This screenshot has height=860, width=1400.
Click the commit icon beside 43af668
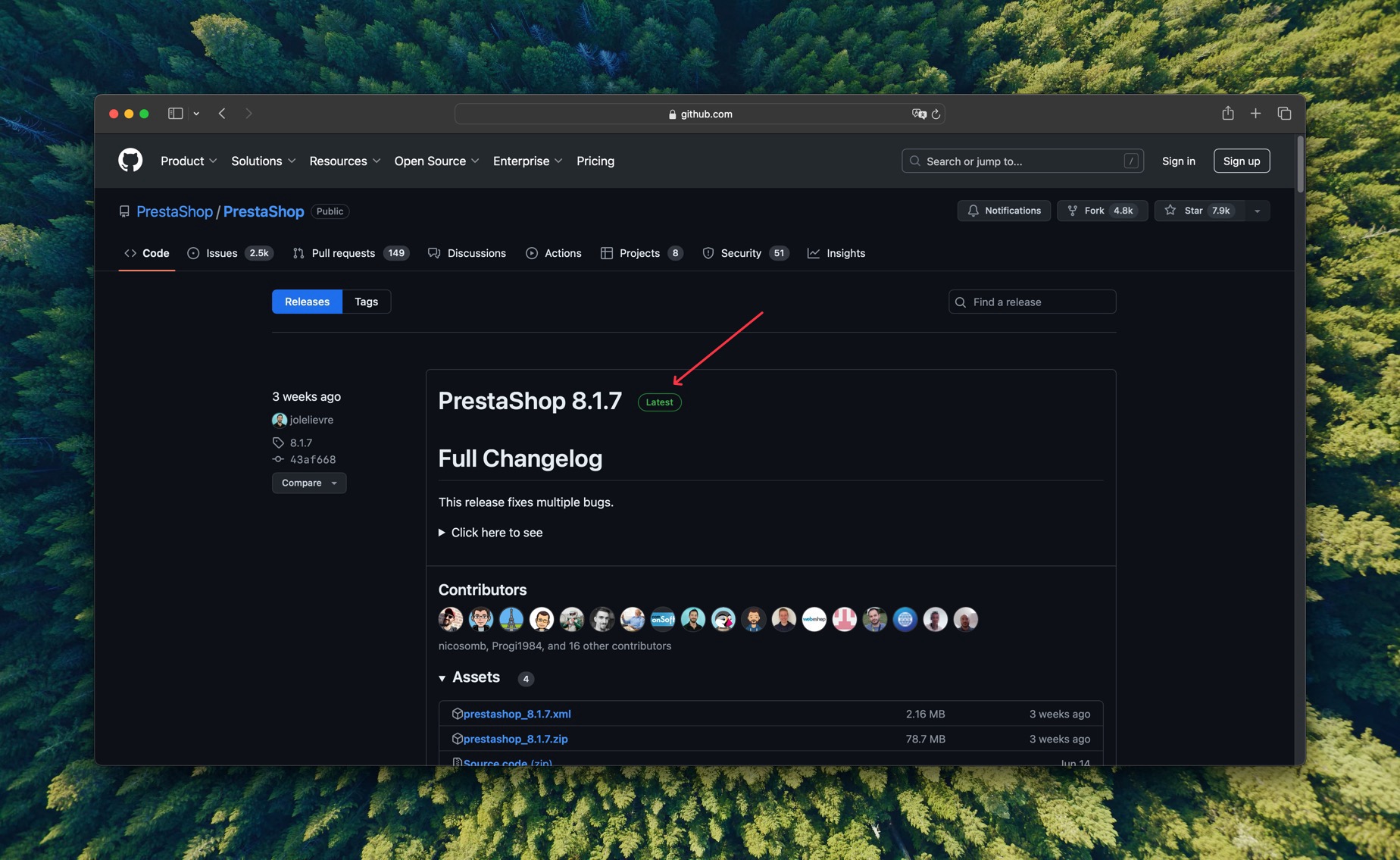[278, 459]
